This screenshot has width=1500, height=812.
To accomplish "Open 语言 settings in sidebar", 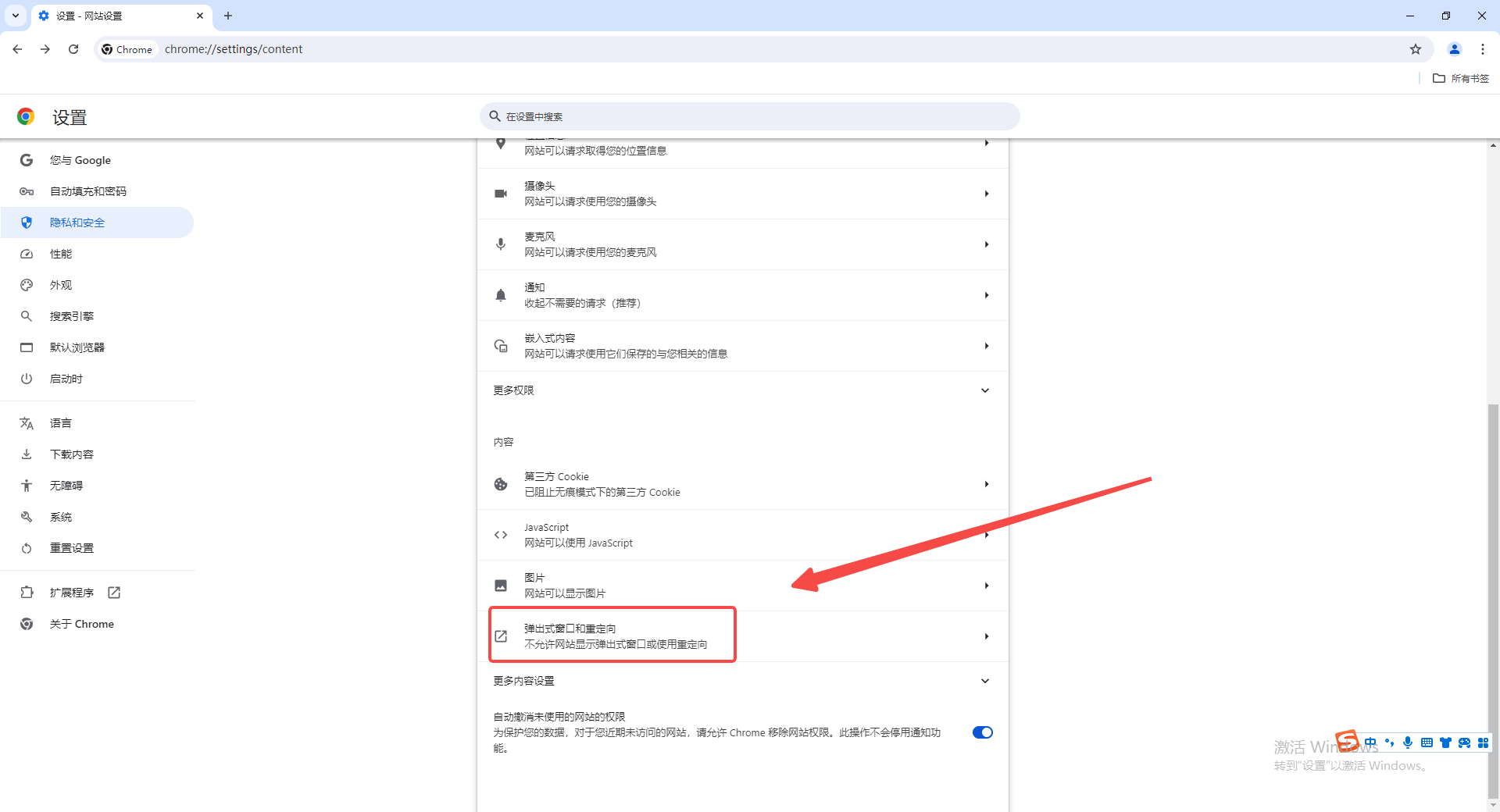I will pos(98,423).
